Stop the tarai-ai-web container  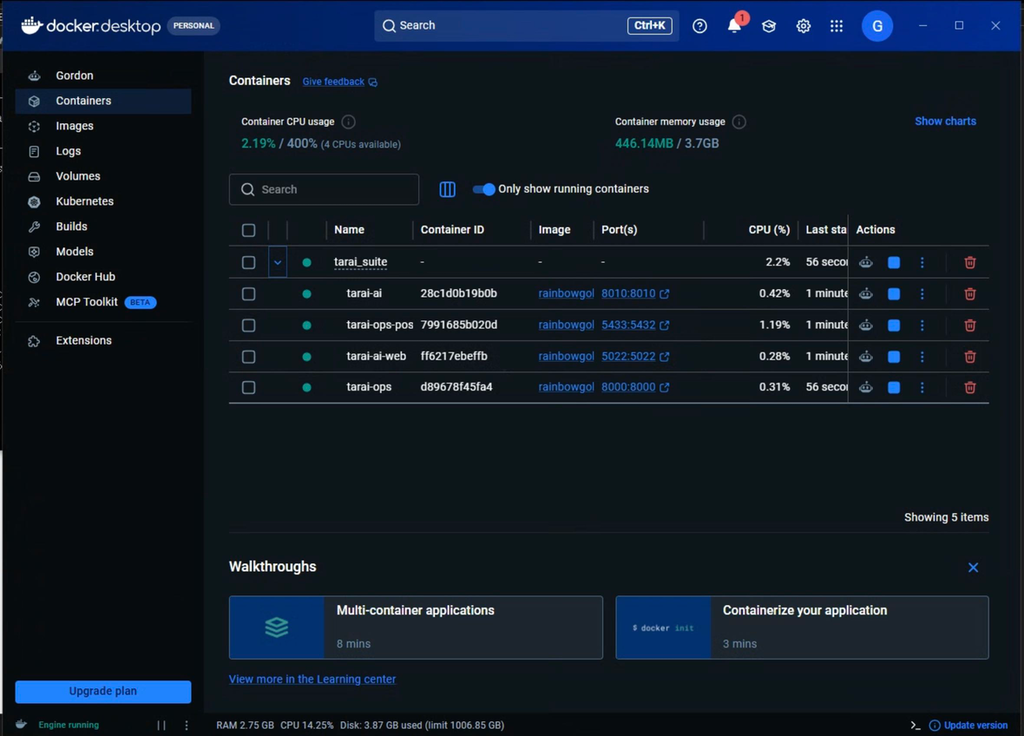tap(894, 357)
